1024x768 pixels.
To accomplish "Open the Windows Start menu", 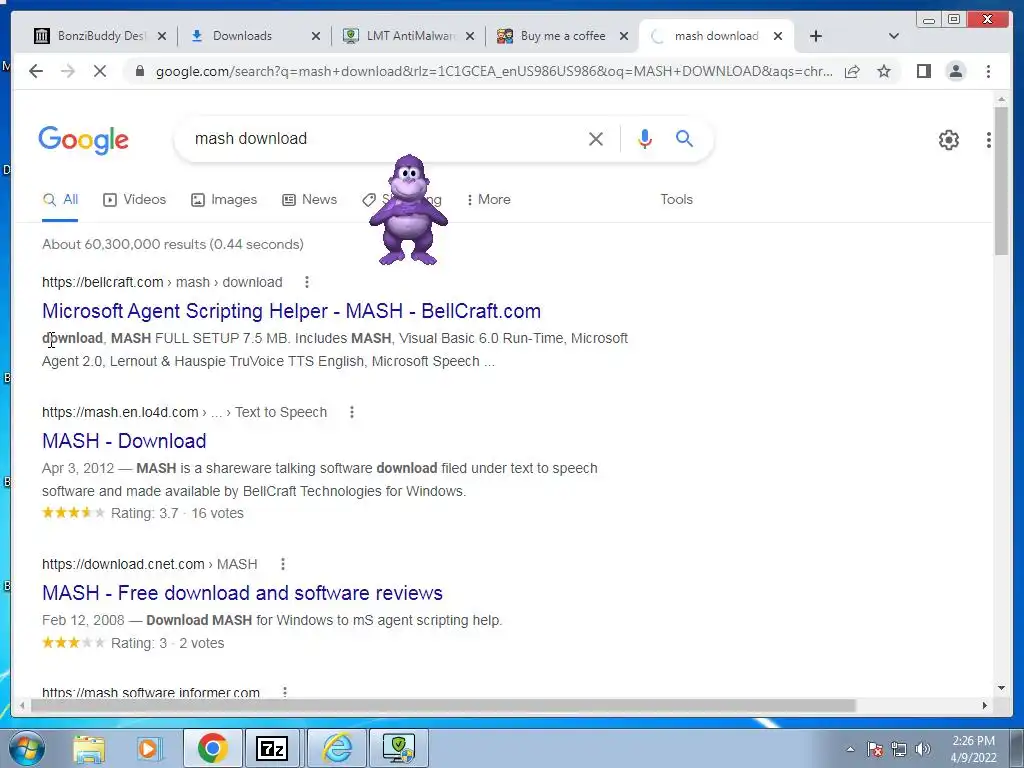I will (27, 748).
